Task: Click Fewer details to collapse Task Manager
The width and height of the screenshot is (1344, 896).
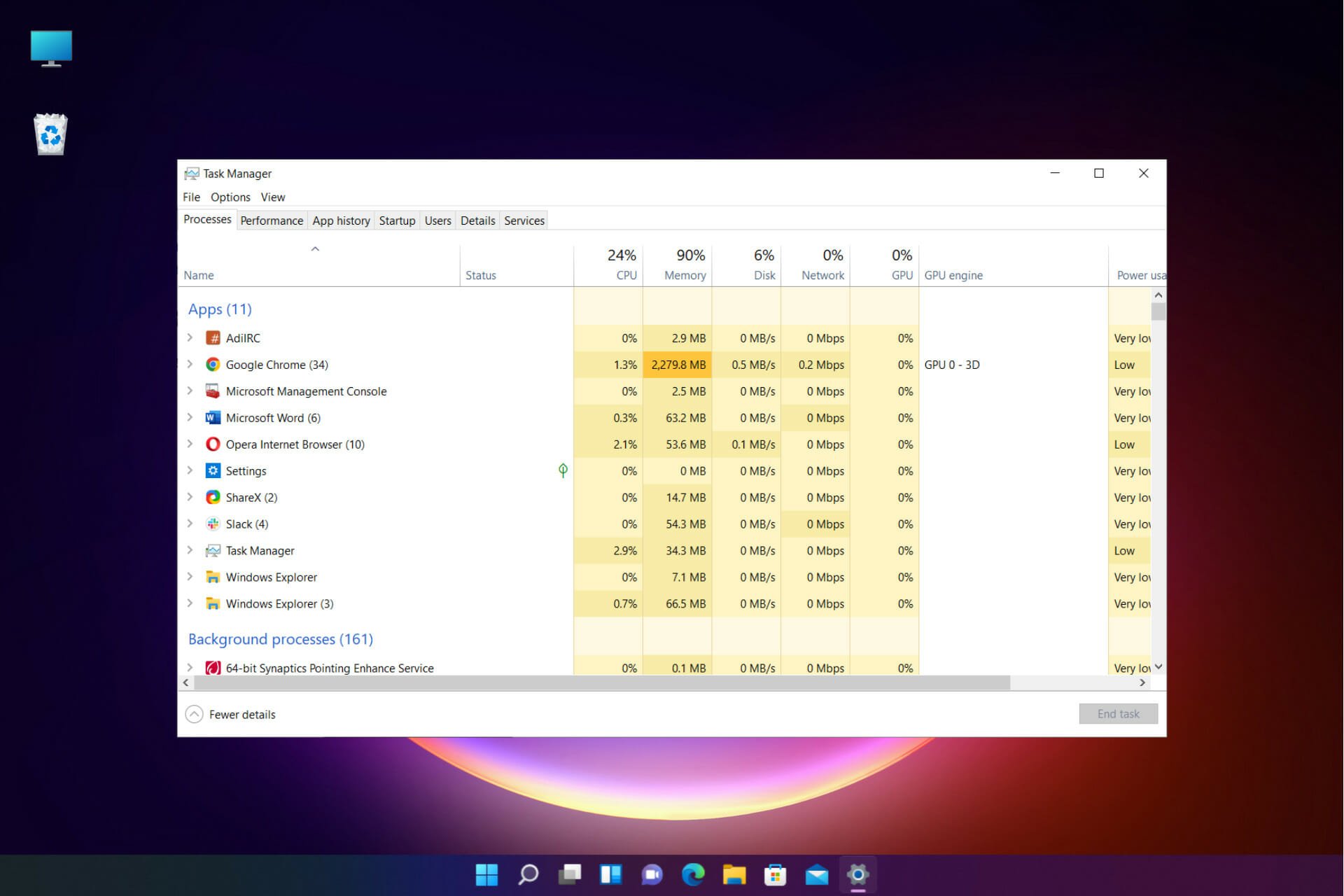Action: (x=229, y=713)
